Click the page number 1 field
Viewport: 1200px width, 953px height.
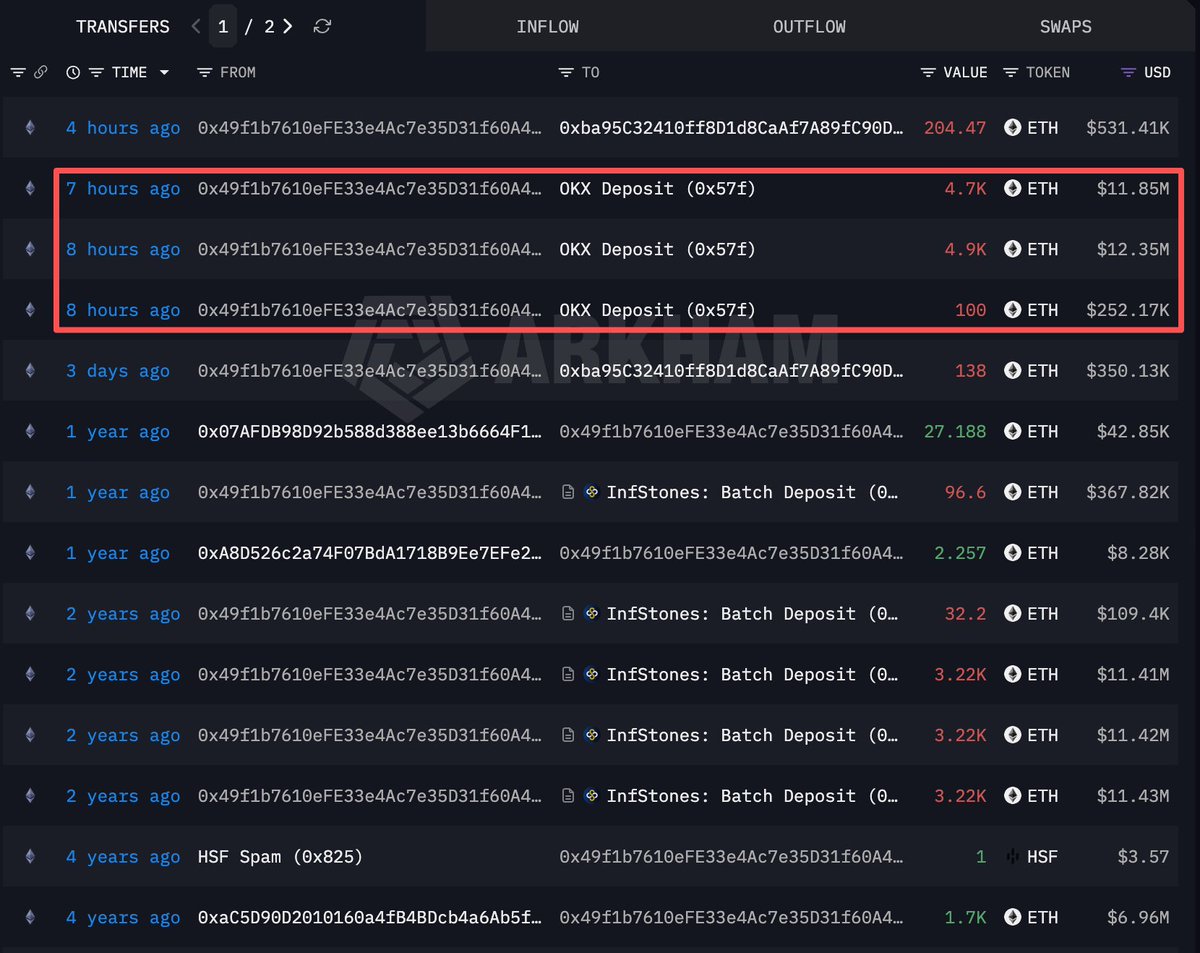pyautogui.click(x=223, y=27)
